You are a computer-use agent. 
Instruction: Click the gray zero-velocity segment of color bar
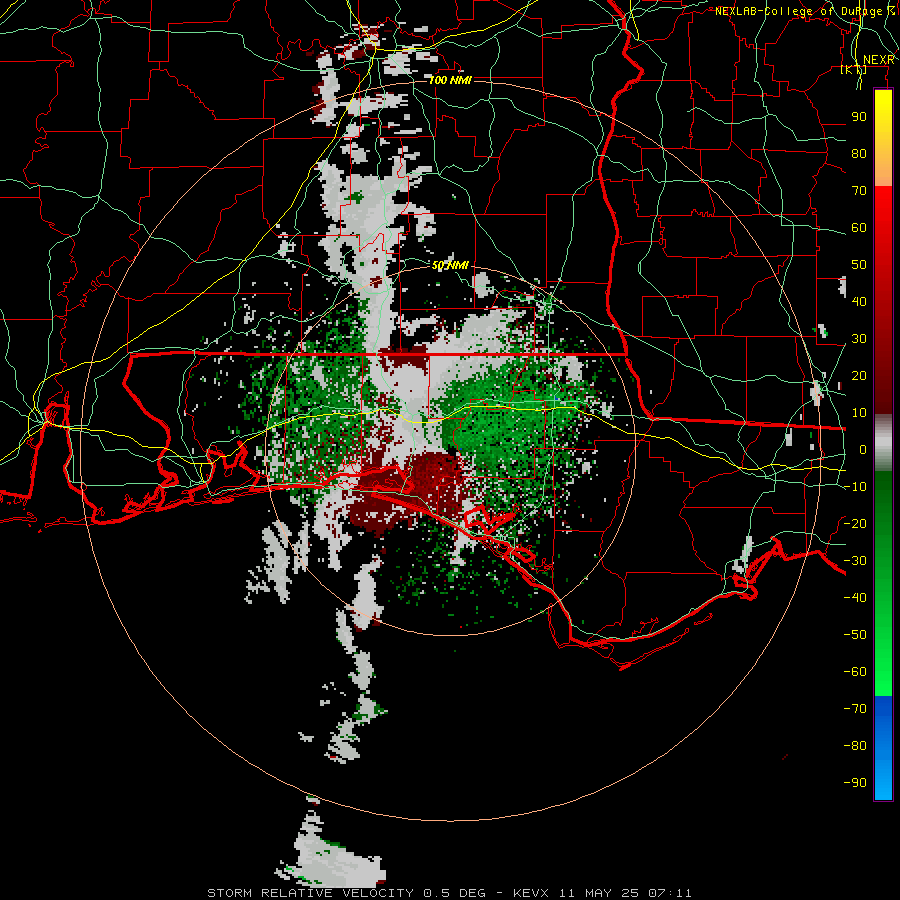(x=883, y=443)
